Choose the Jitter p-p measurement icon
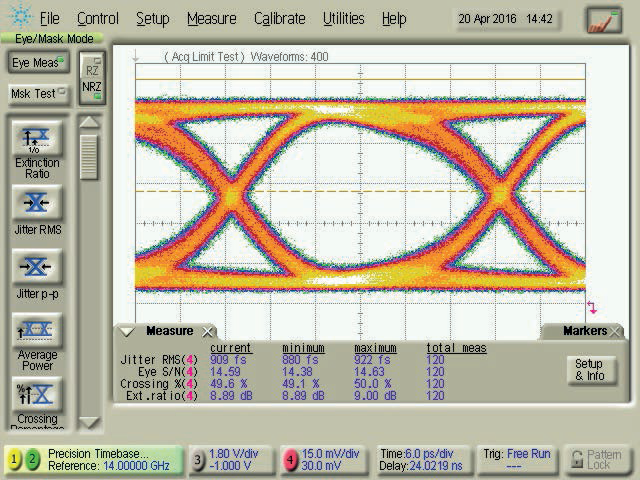Image resolution: width=640 pixels, height=480 pixels. pos(37,268)
